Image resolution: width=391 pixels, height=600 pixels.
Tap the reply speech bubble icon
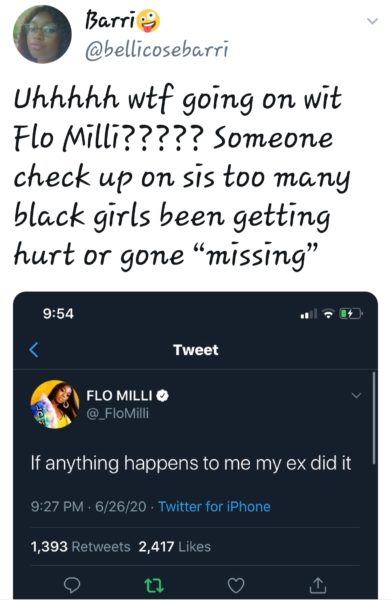click(72, 584)
